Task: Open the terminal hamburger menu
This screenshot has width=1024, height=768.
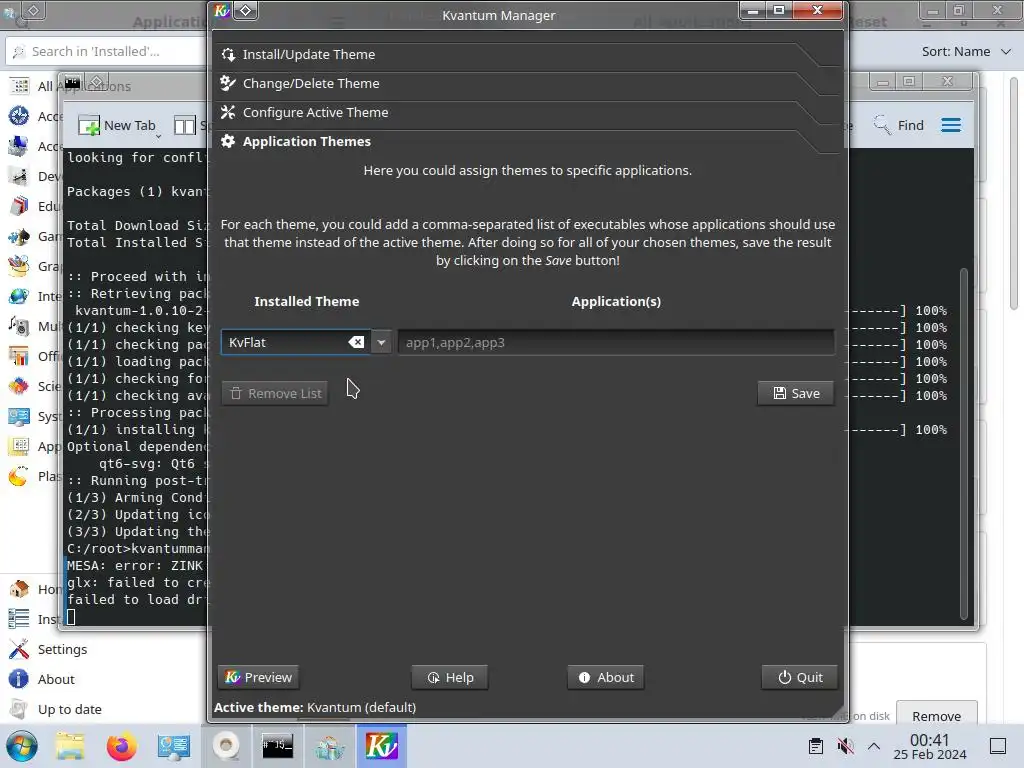Action: coord(951,125)
